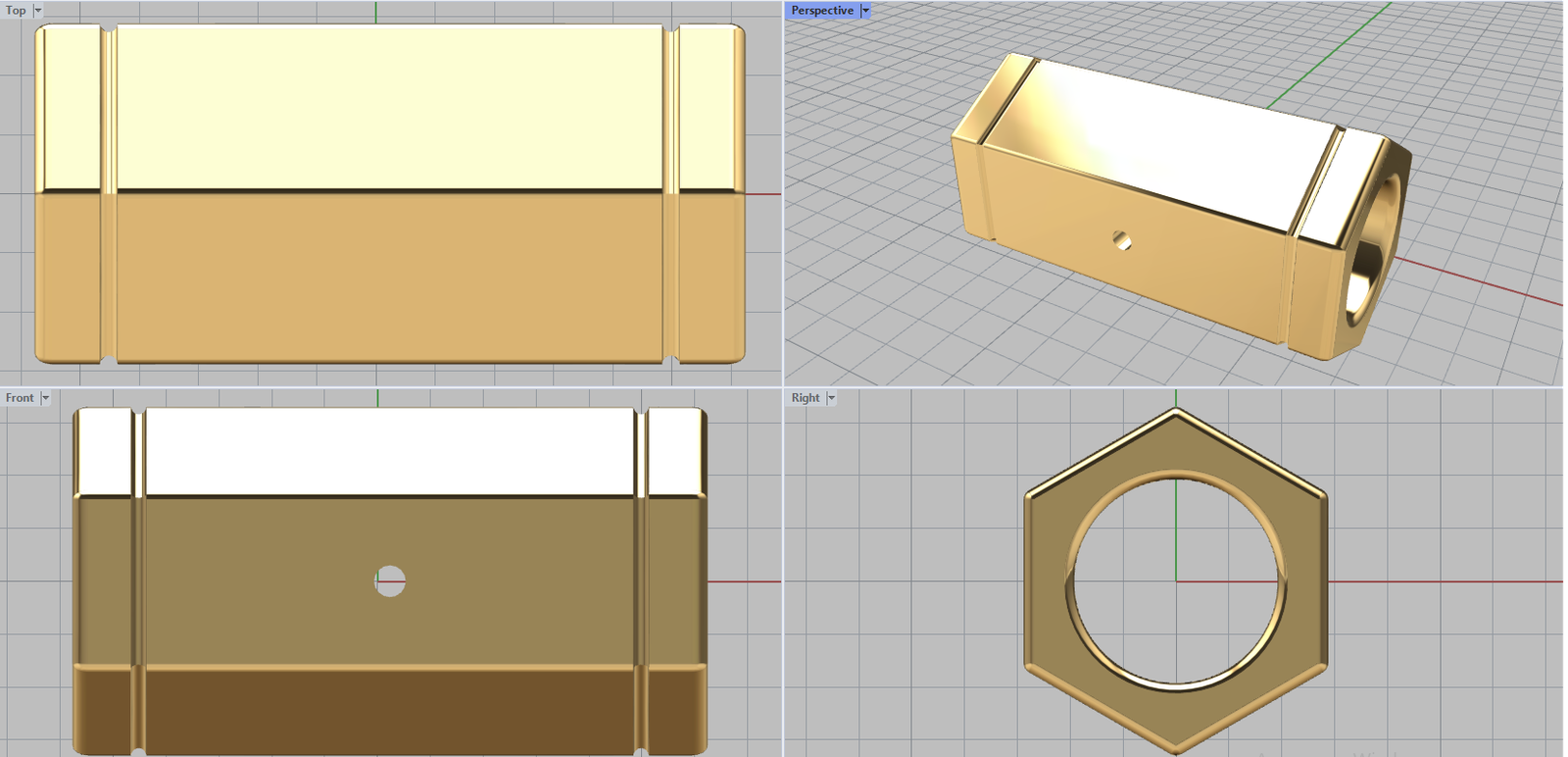
Task: Open the Perspective viewport menu arrow
Action: point(864,10)
